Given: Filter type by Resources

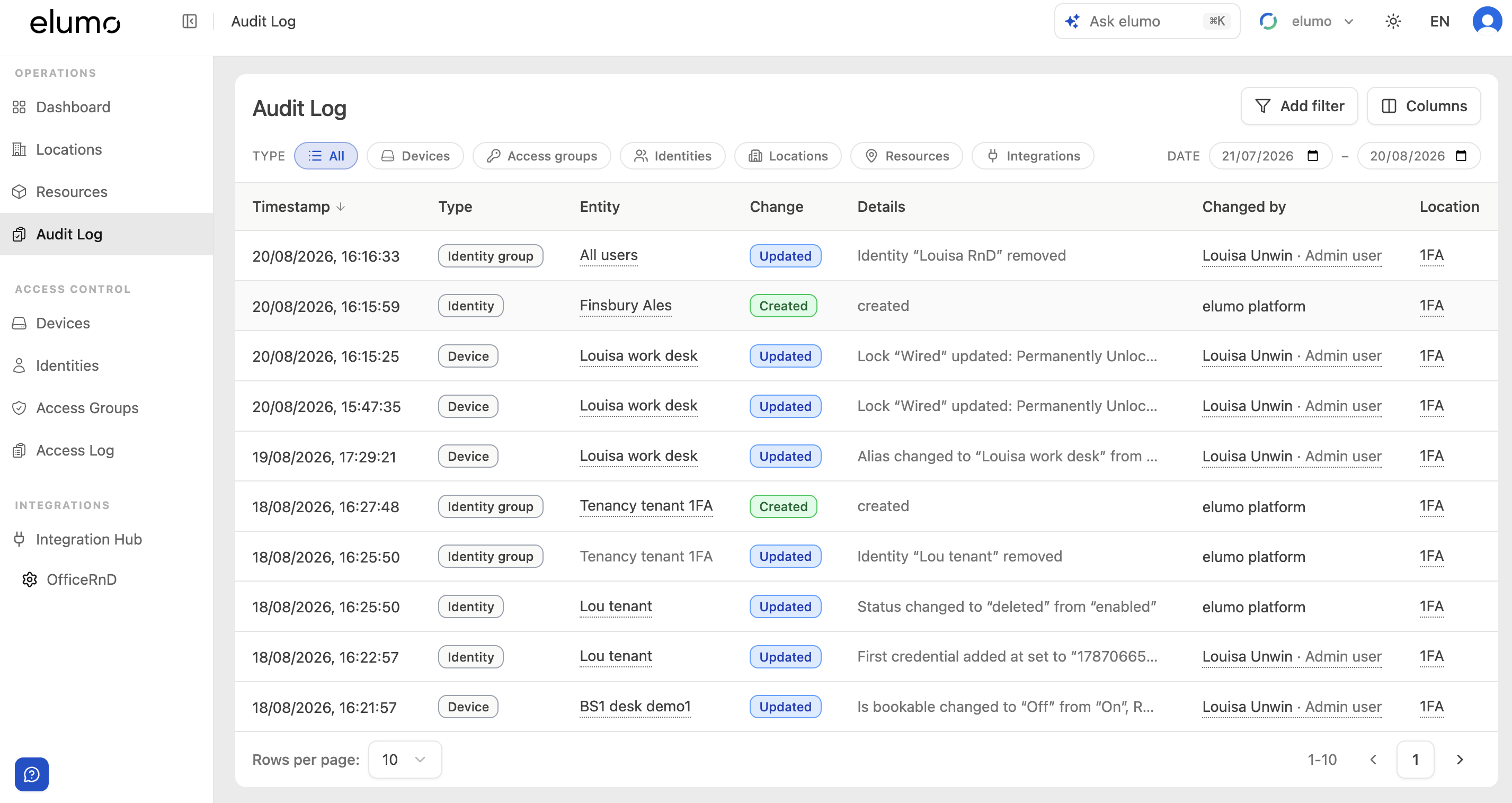Looking at the screenshot, I should point(906,156).
